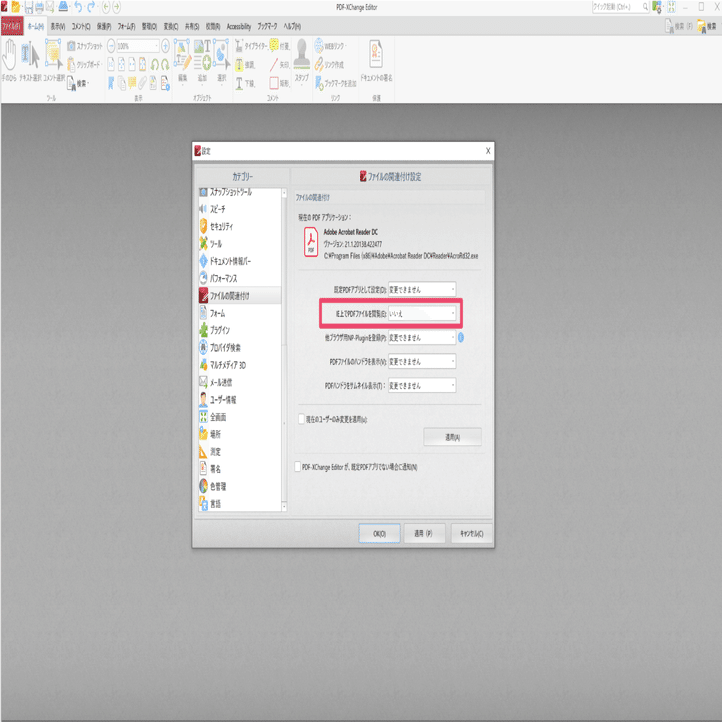Click the Scan icon in quick access toolbar
This screenshot has width=722, height=722.
[x=63, y=6]
